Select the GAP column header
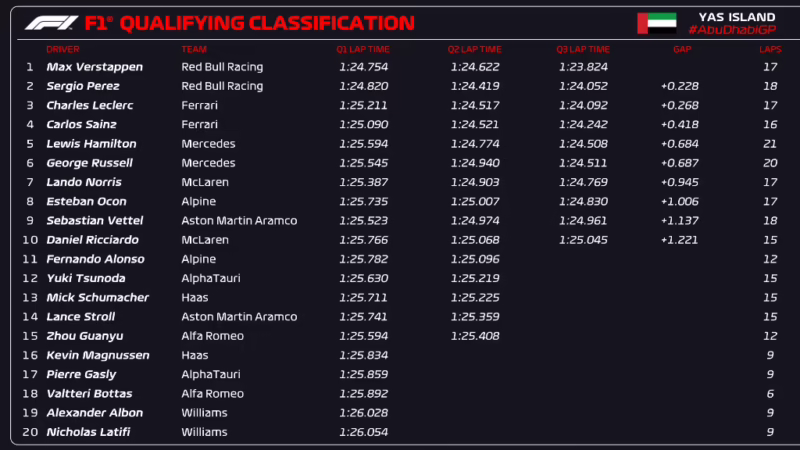This screenshot has width=800, height=450. (x=682, y=48)
